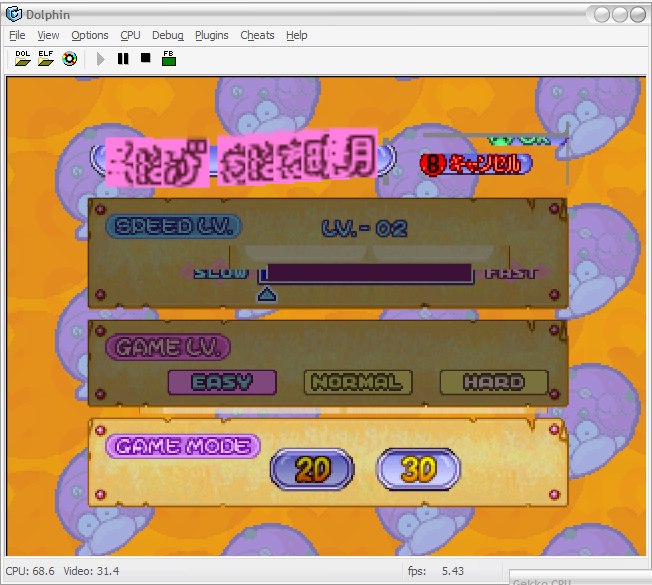
Task: Click the SPEED LV. label
Action: 173,227
